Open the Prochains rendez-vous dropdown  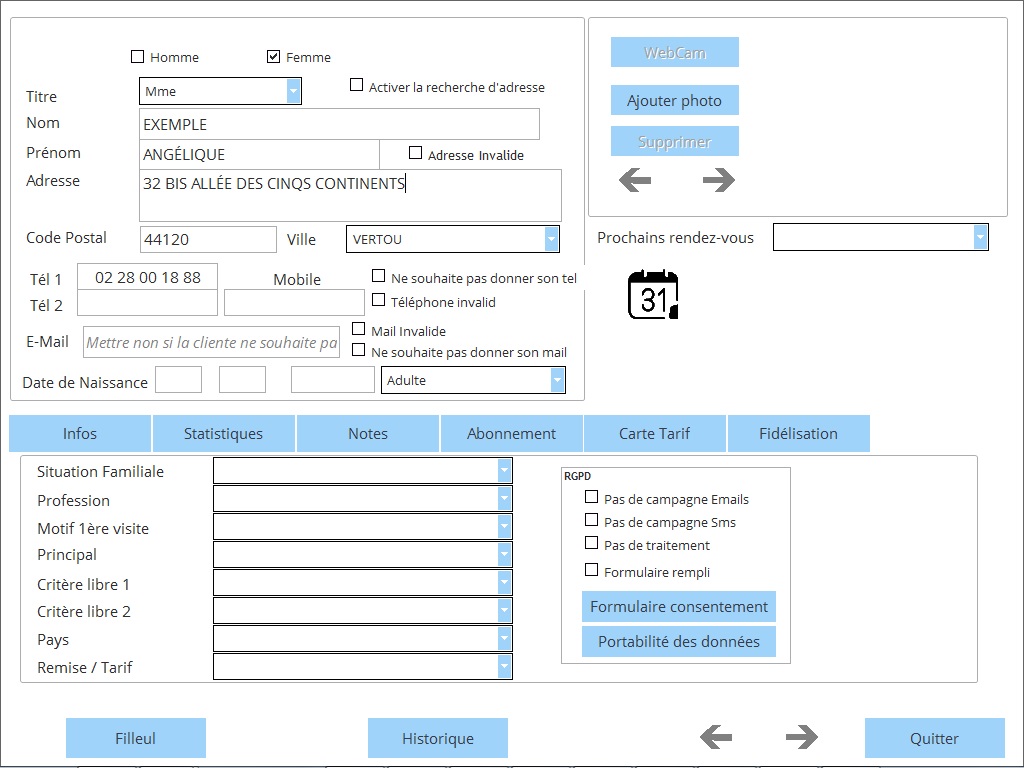tap(981, 237)
